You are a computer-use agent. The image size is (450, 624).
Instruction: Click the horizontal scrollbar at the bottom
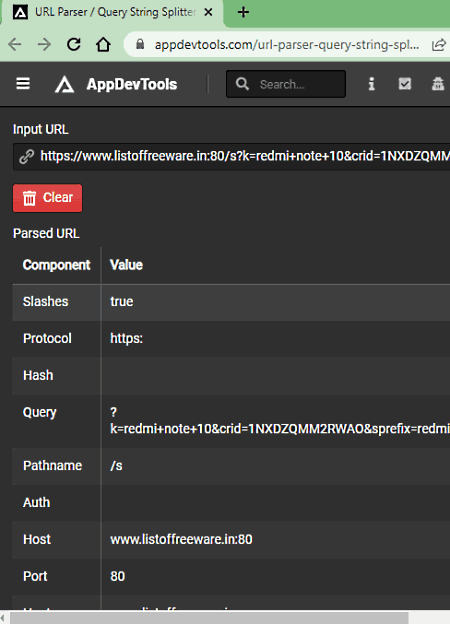coord(209,618)
